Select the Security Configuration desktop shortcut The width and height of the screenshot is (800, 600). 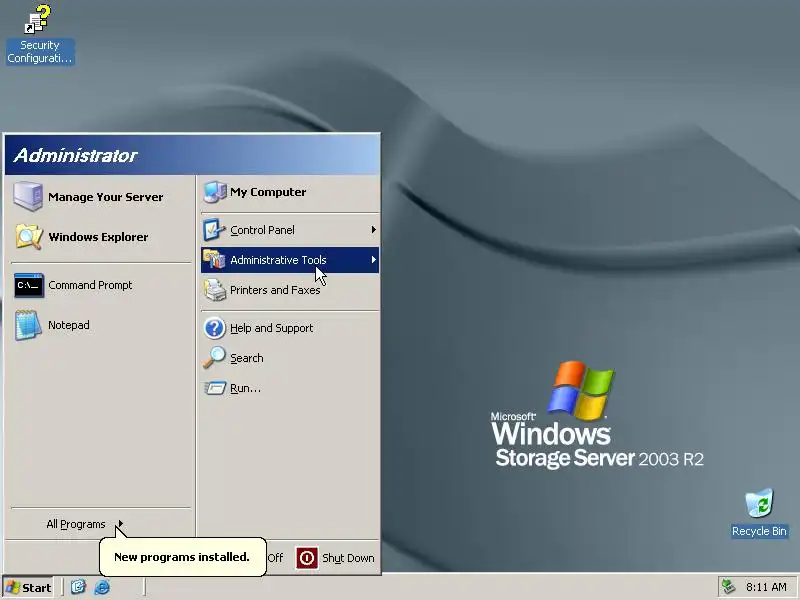click(x=39, y=35)
